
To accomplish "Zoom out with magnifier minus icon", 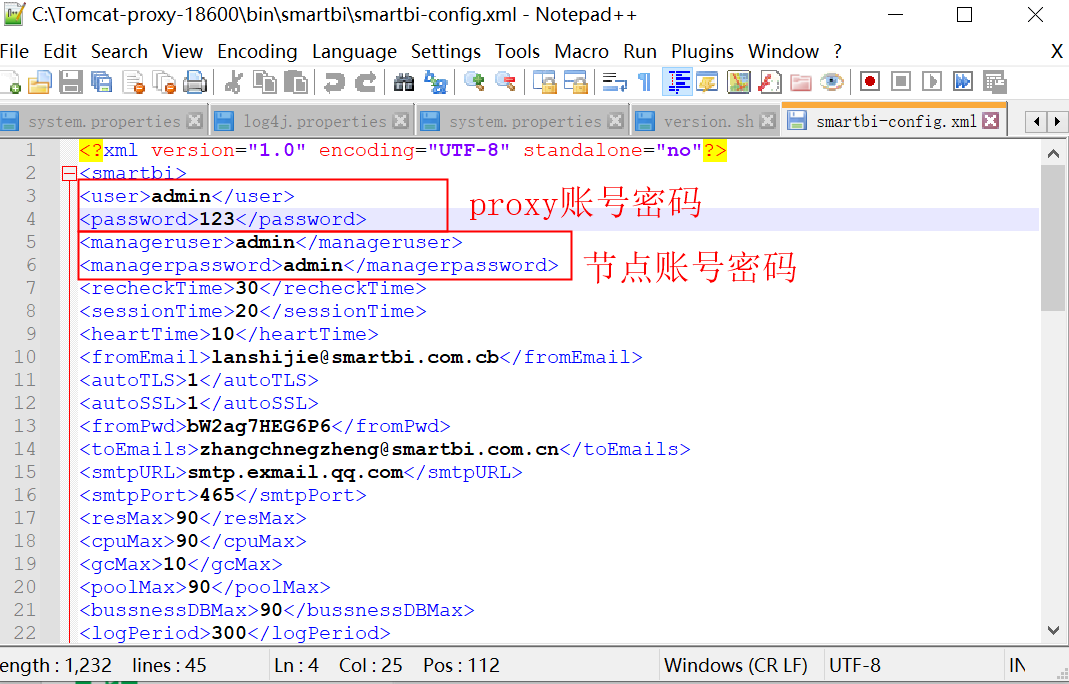I will 505,83.
